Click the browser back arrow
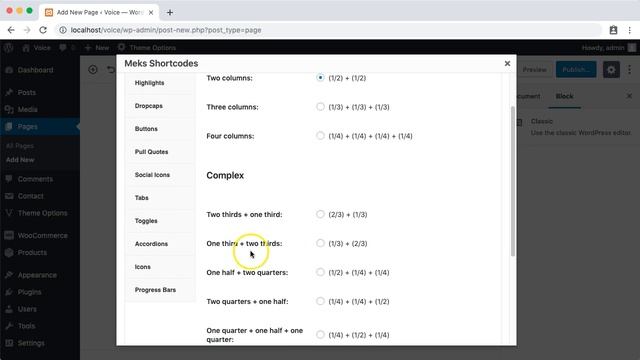 (x=11, y=30)
